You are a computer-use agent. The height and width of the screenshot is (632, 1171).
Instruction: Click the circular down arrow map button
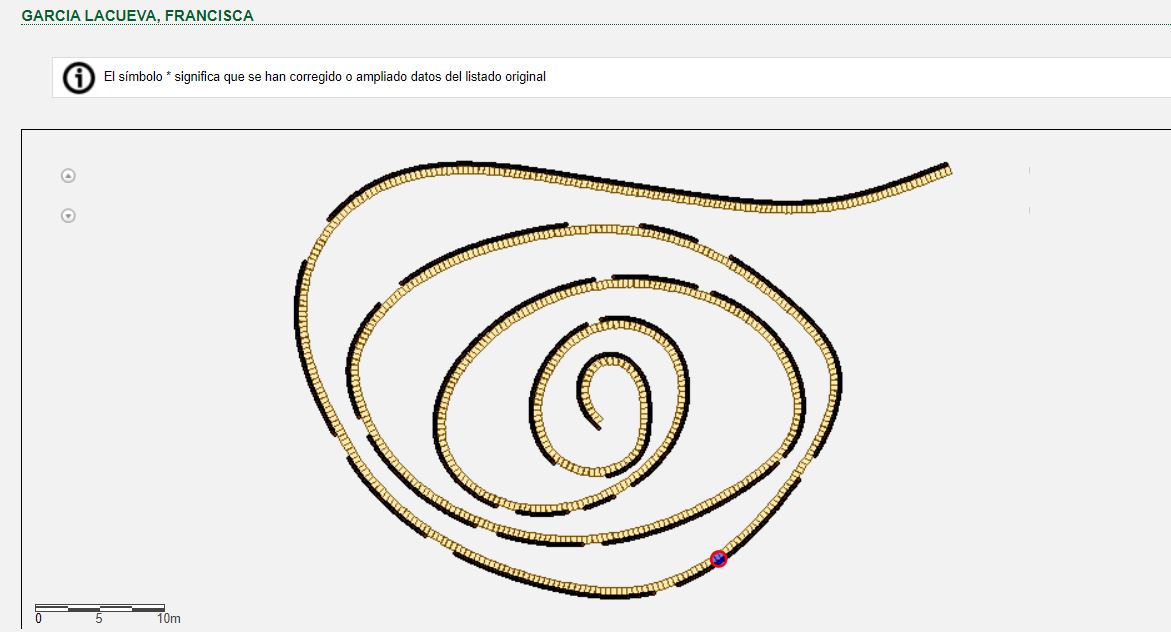68,215
